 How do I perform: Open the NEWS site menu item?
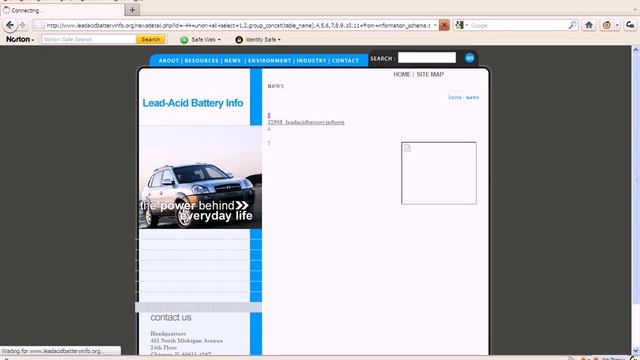click(x=232, y=60)
